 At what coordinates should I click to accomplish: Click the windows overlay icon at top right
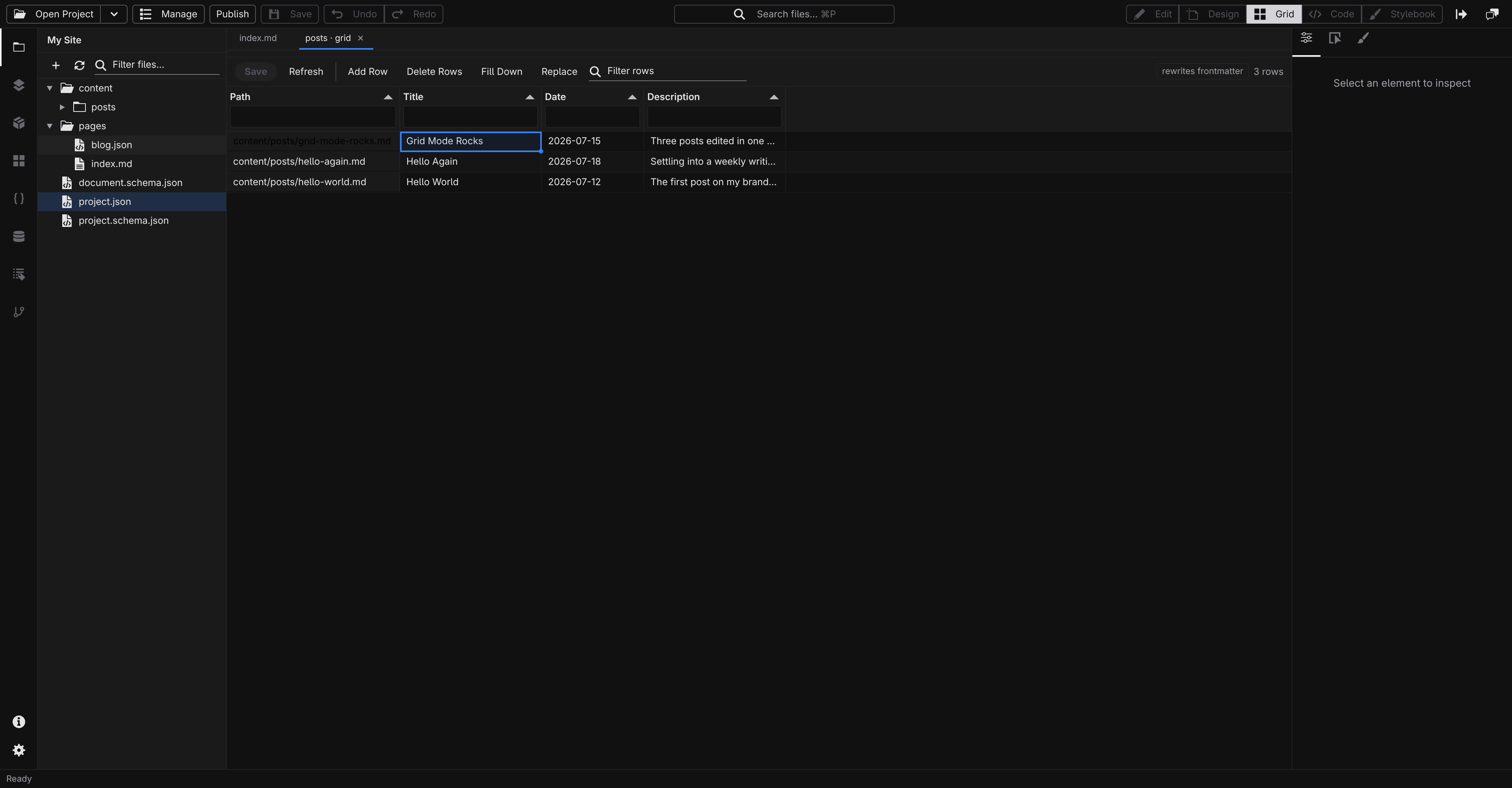[x=1492, y=14]
